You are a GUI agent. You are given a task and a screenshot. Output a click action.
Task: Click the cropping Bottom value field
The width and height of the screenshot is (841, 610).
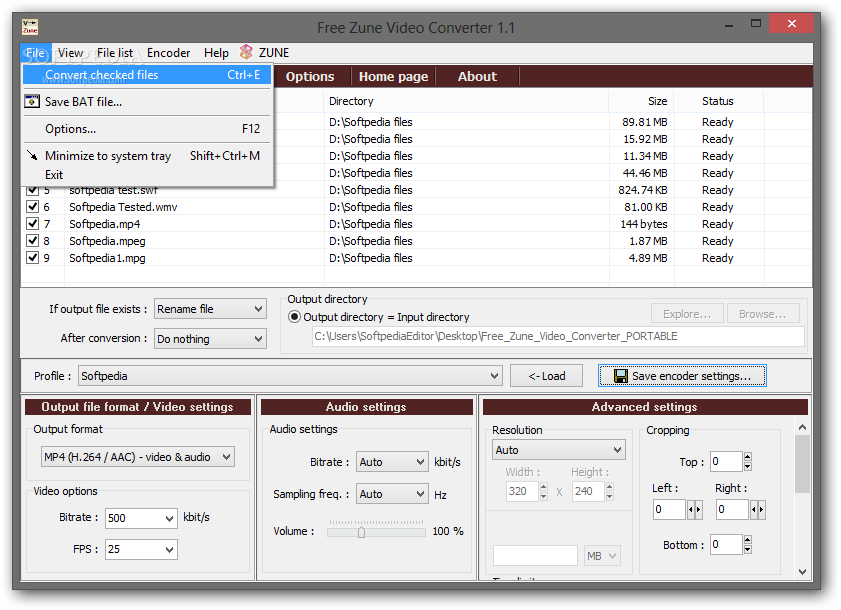(726, 545)
